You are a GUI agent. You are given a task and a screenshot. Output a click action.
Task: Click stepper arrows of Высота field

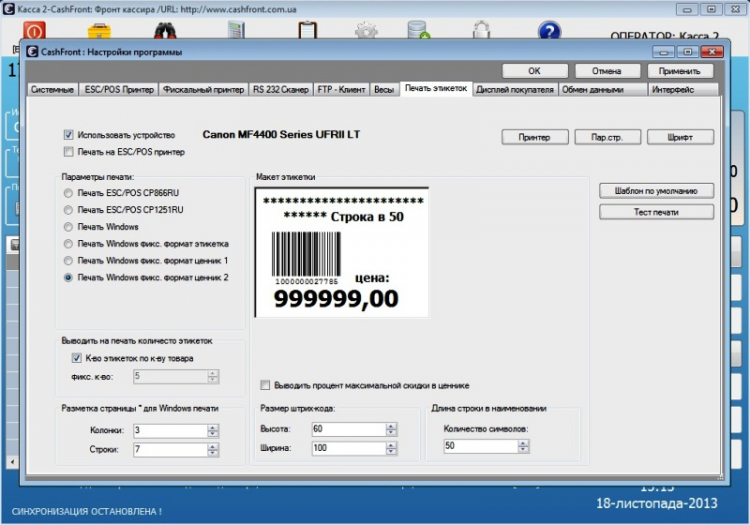(x=391, y=429)
